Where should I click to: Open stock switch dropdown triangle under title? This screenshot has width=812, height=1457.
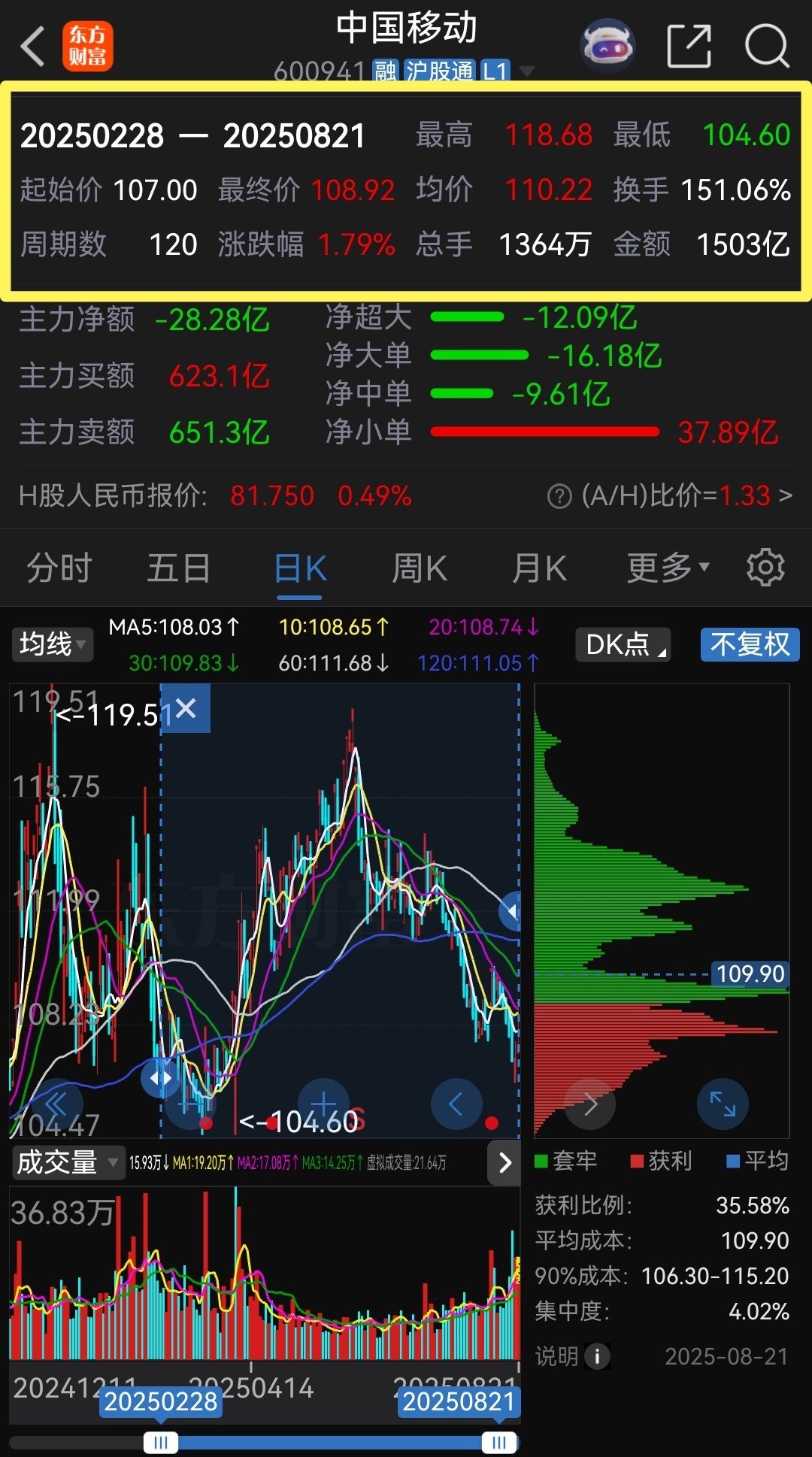(x=527, y=71)
